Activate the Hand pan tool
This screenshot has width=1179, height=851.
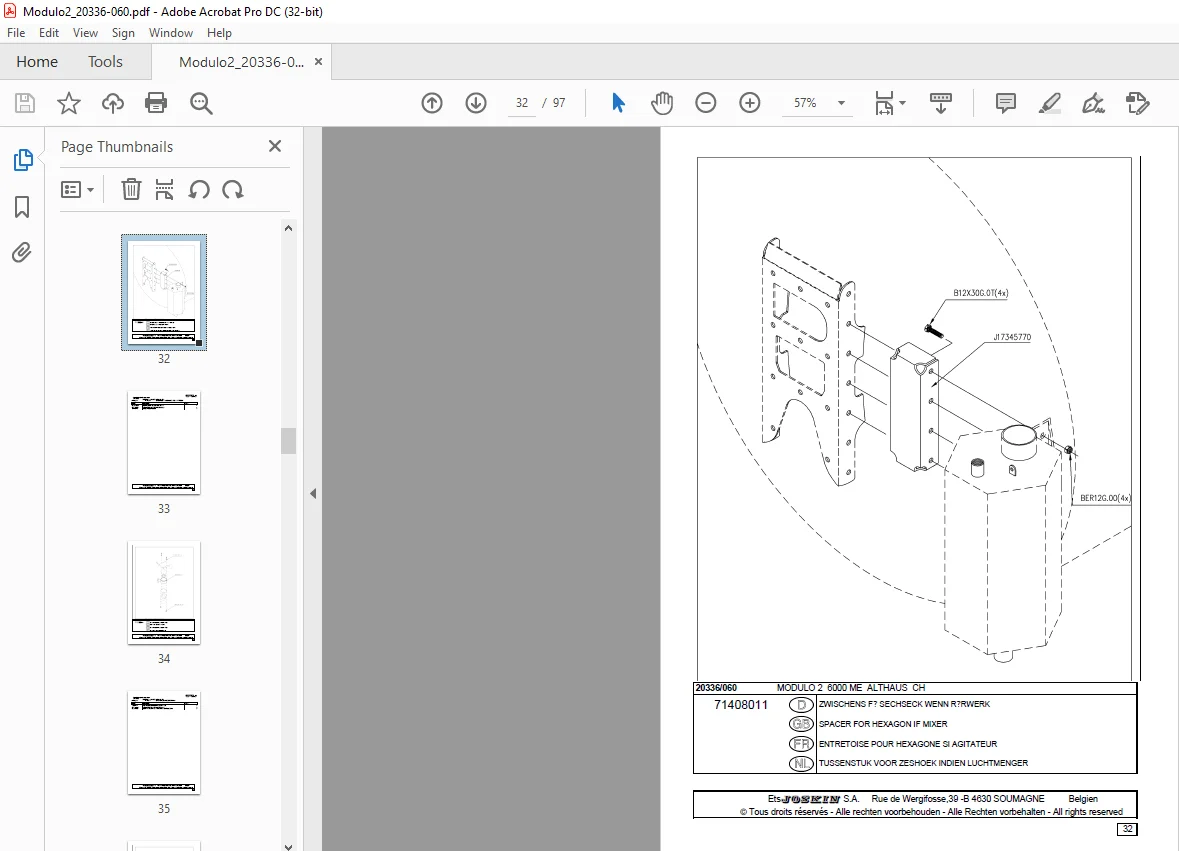point(662,103)
